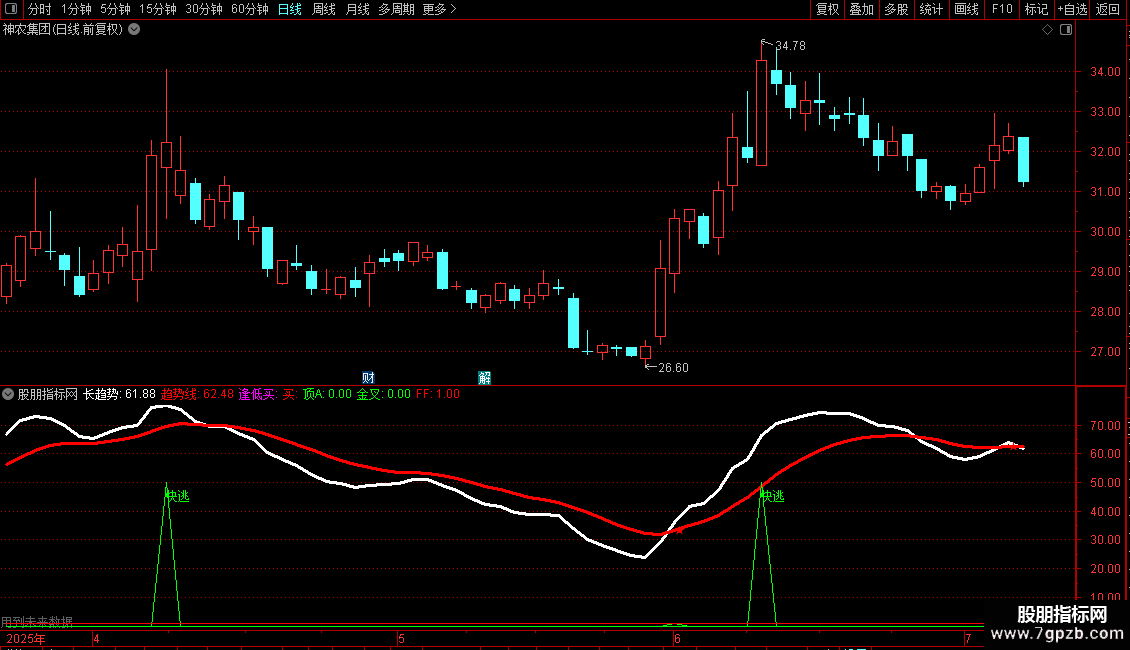The width and height of the screenshot is (1130, 650).
Task: Click the 统计 statistics button
Action: tap(931, 9)
